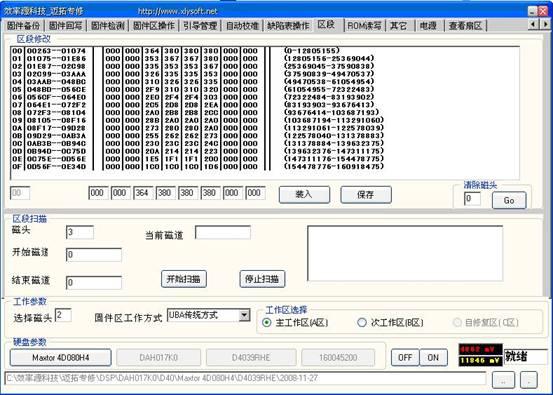Screen dimensions: 553x395
Task: Turn power ON button
Action: (x=433, y=358)
